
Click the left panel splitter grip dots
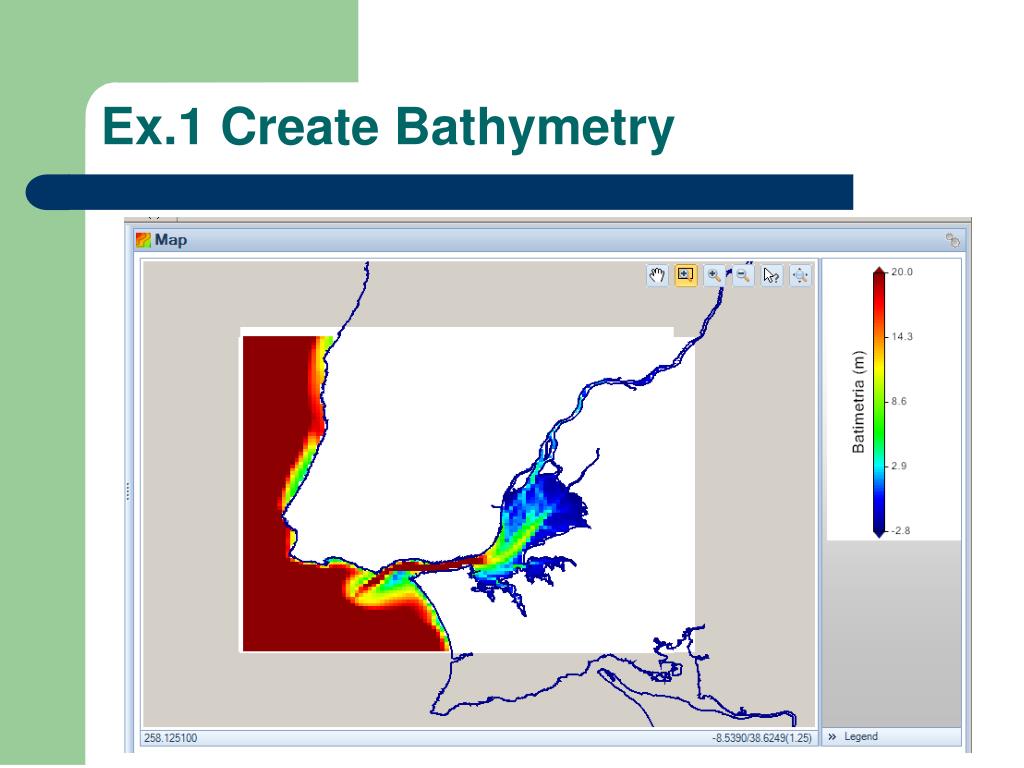(x=128, y=491)
